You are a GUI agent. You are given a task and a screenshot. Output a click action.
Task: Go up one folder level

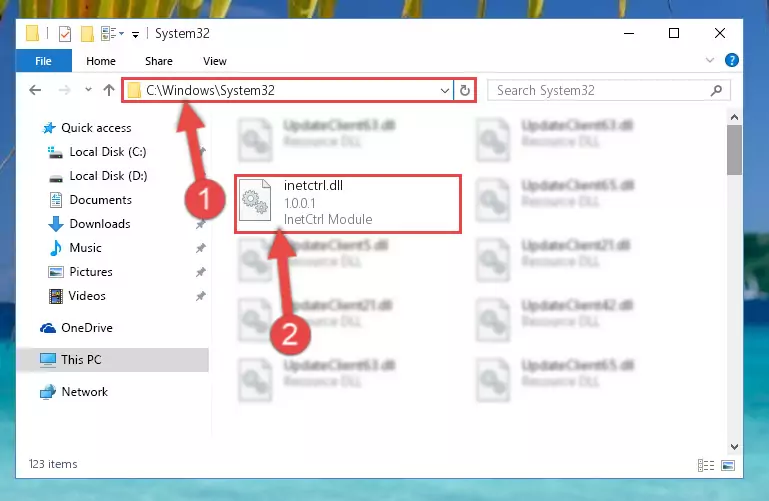pos(109,90)
